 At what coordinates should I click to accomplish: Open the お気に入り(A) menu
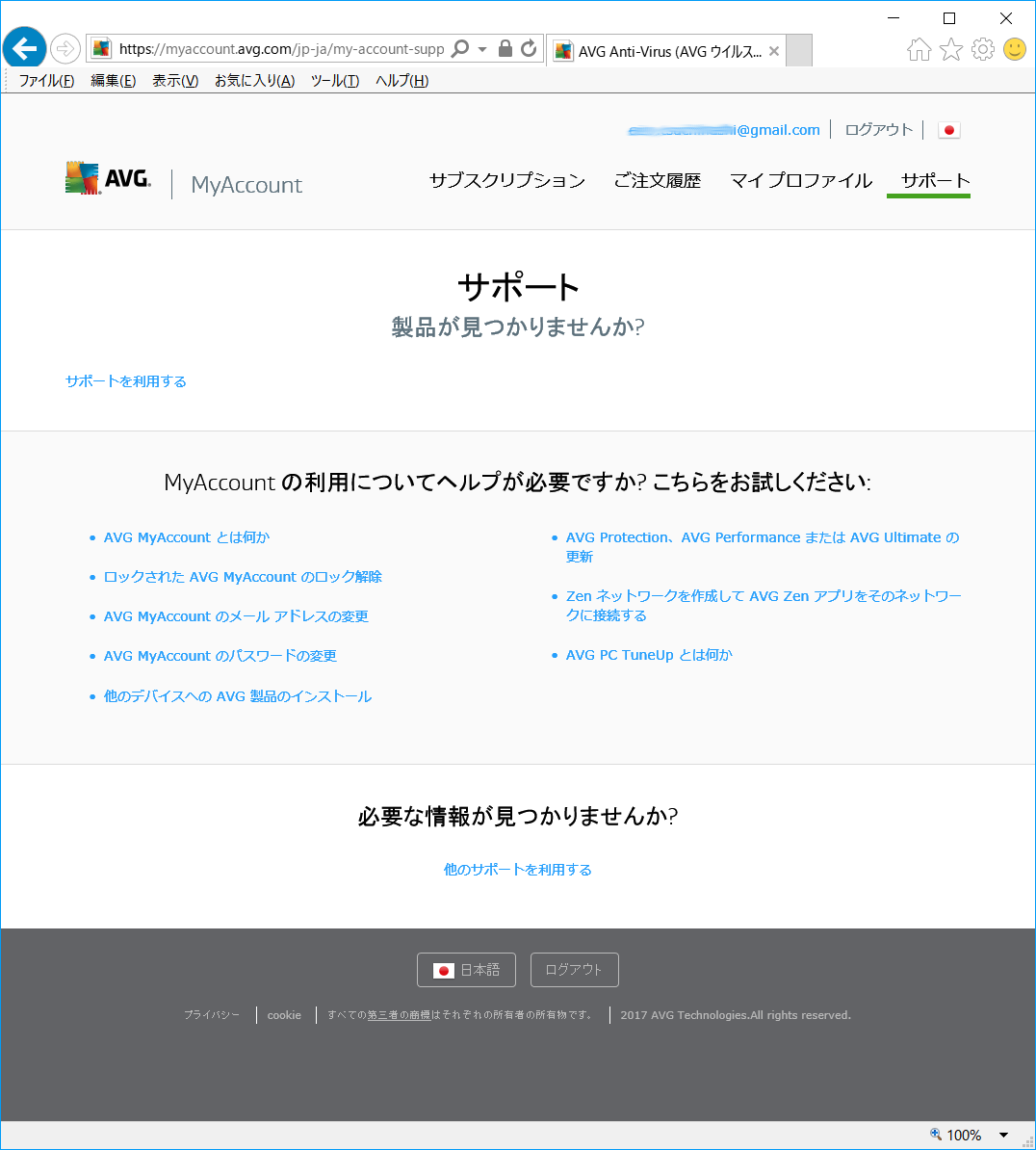[254, 81]
